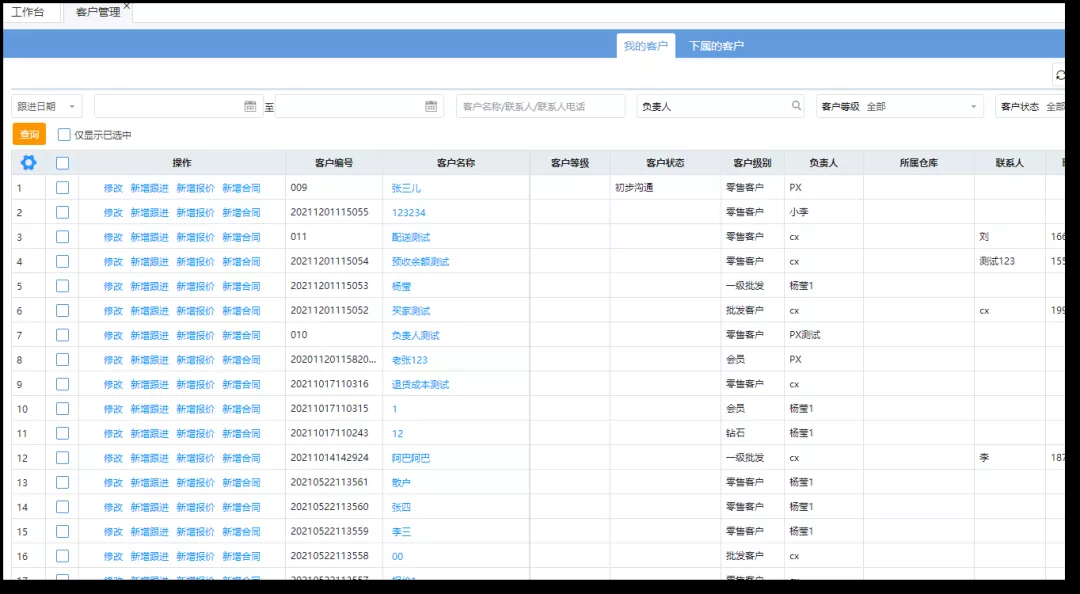Open customer name link 散户
The width and height of the screenshot is (1080, 594).
(x=401, y=482)
